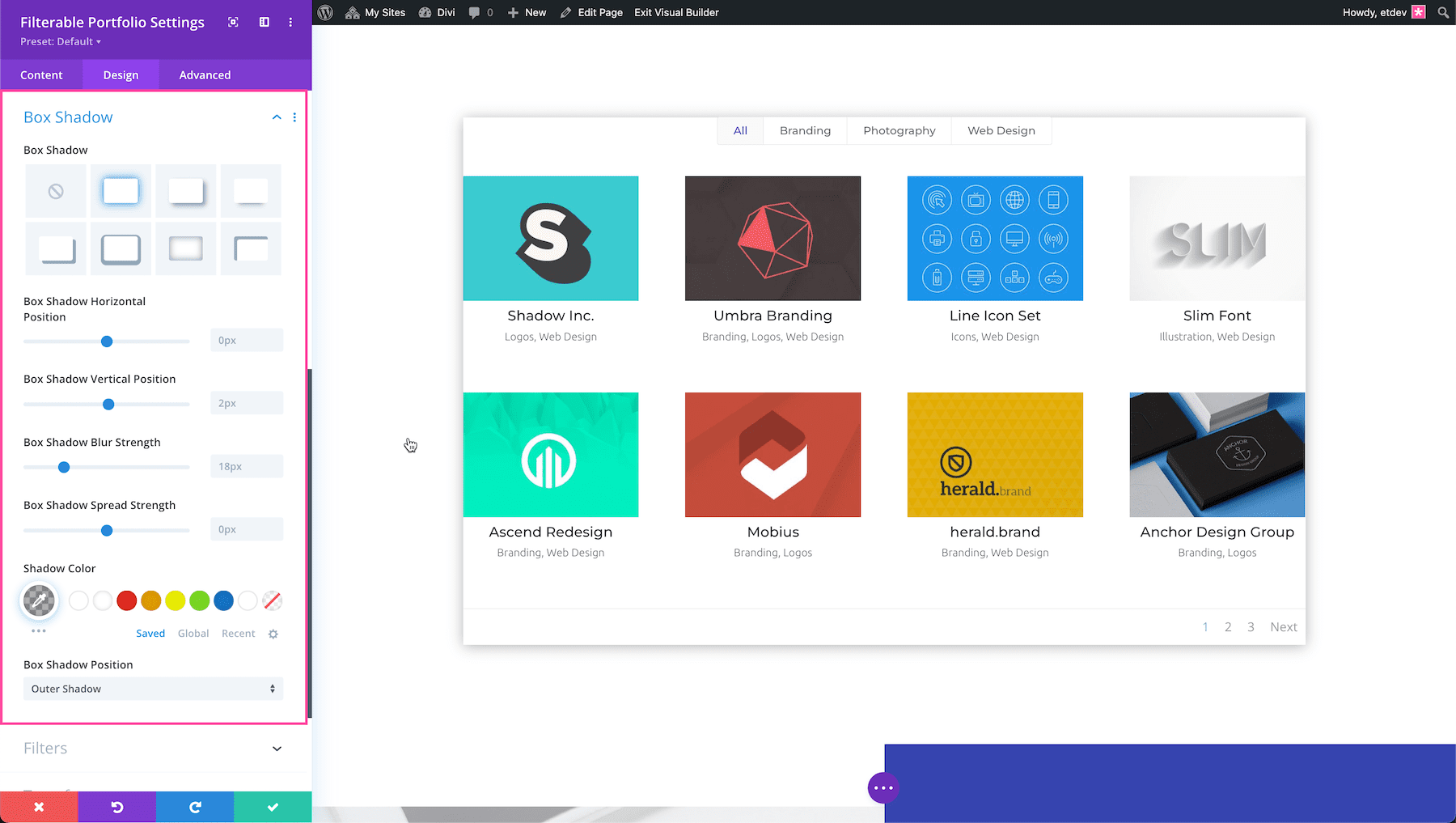Open the purple builder options dots button
Image resolution: width=1456 pixels, height=823 pixels.
pos(883,787)
